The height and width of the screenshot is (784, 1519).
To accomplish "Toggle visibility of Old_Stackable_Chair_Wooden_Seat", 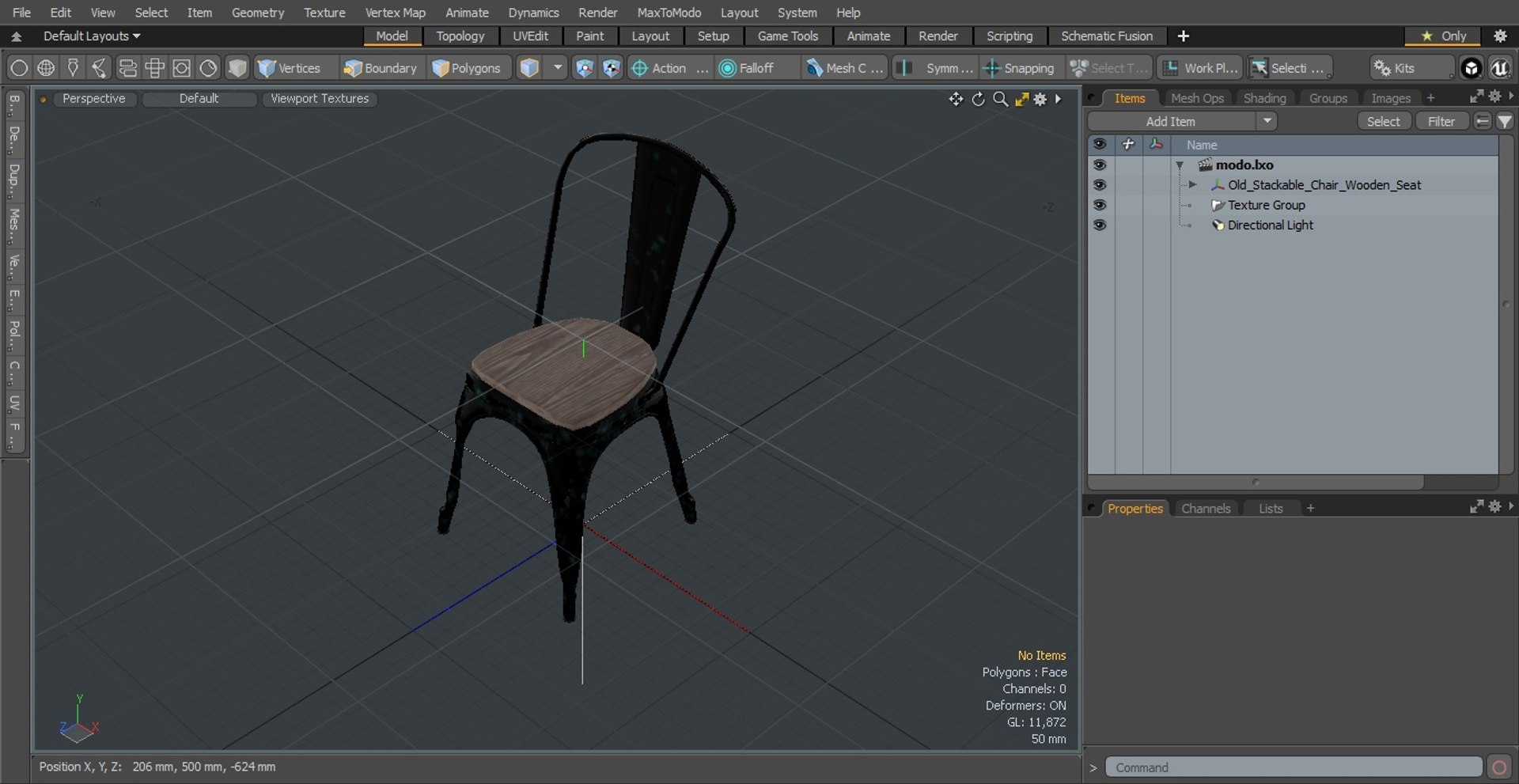I will point(1099,184).
